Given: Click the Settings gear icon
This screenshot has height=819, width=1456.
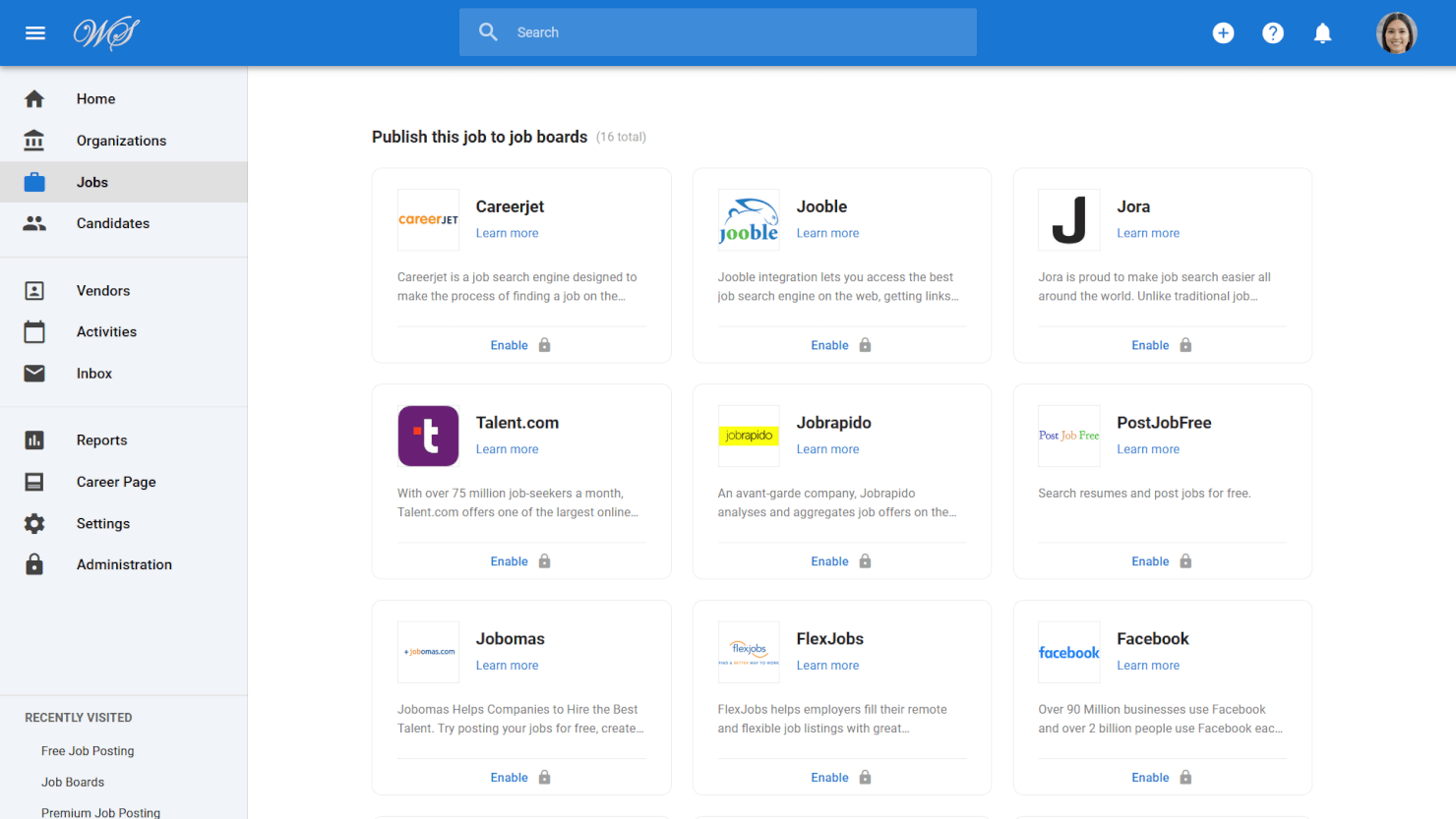Looking at the screenshot, I should coord(34,523).
